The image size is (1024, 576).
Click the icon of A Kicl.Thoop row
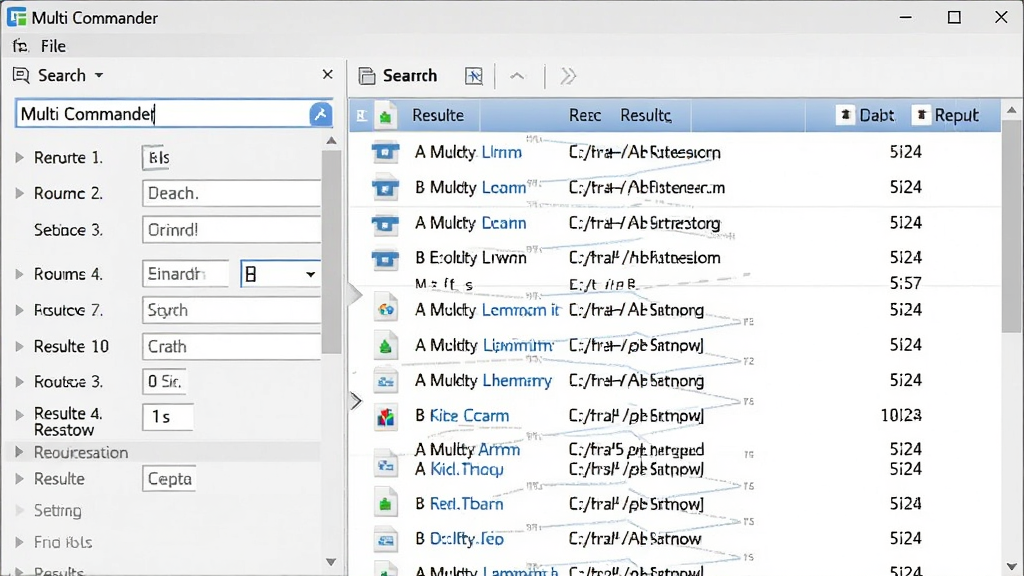point(386,465)
